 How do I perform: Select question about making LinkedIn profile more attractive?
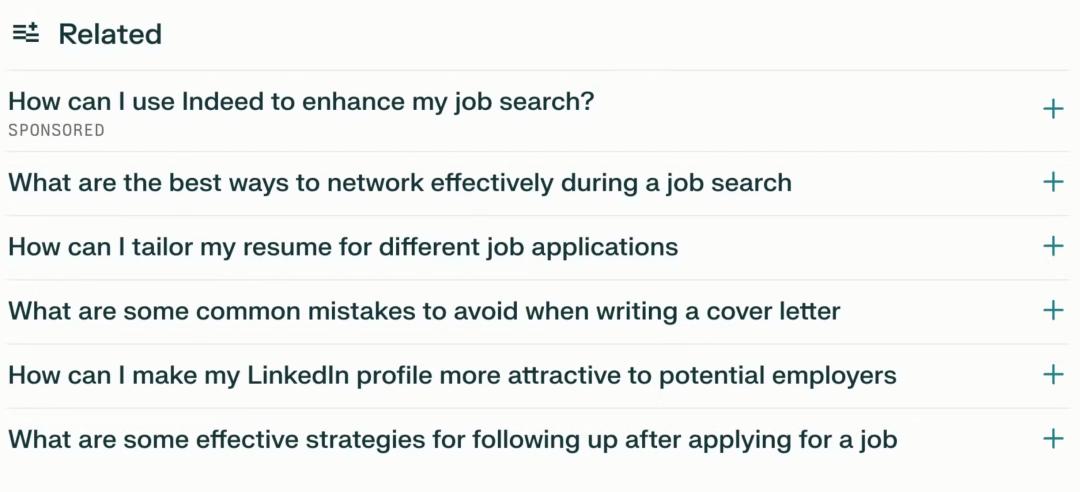click(x=453, y=376)
